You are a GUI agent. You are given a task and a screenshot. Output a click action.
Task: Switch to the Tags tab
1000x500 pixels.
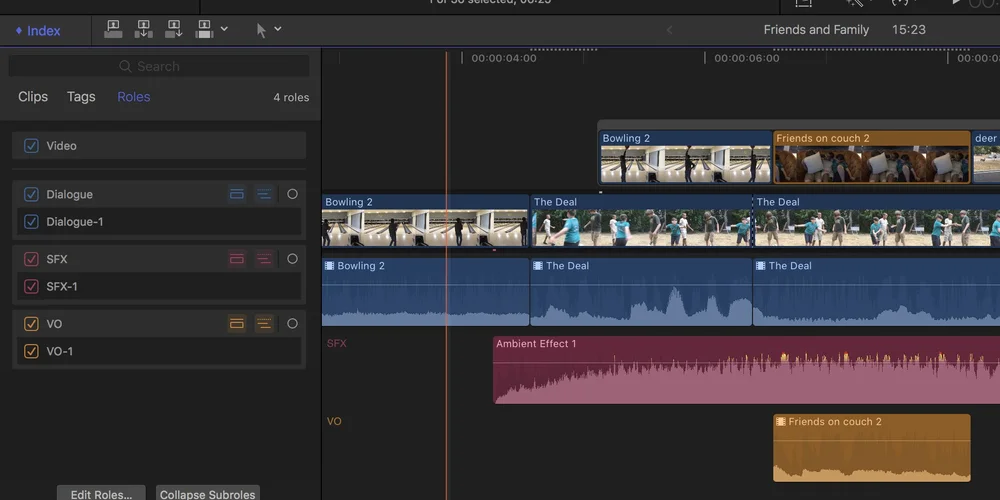coord(81,97)
